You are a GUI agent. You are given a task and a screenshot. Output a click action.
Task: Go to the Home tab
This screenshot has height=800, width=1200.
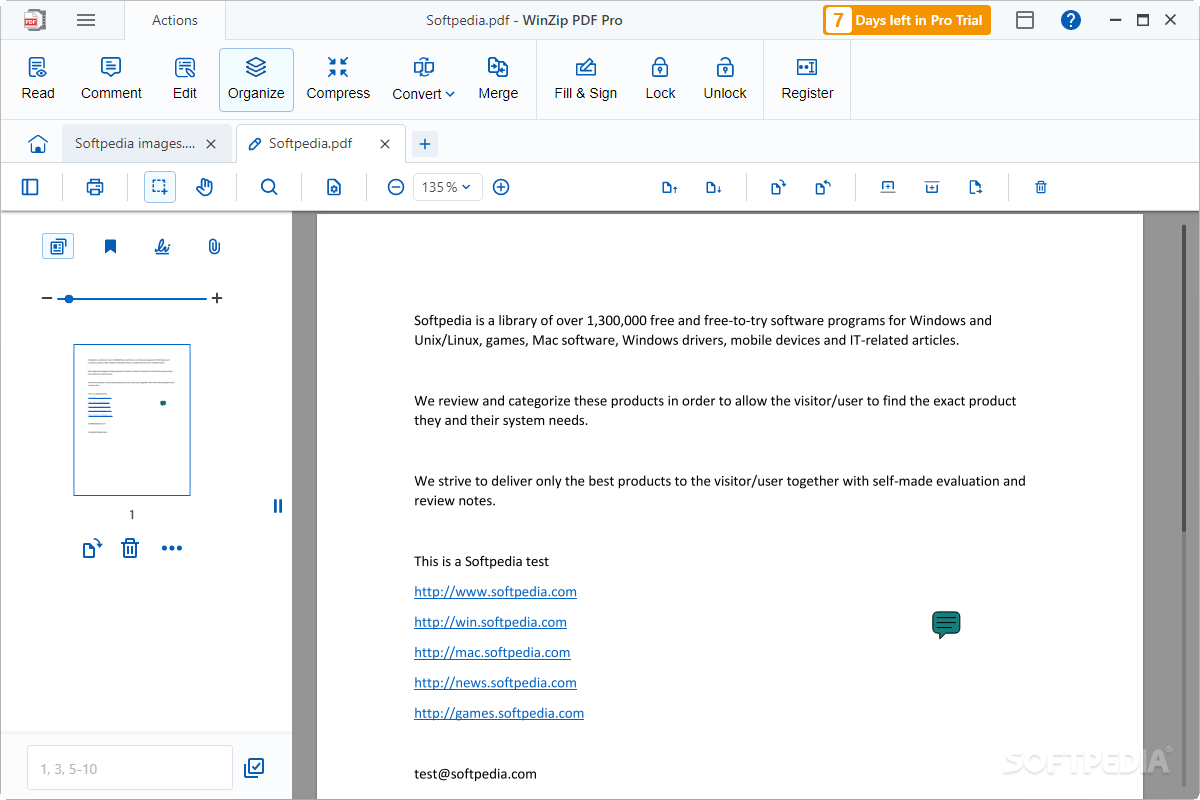tap(38, 144)
